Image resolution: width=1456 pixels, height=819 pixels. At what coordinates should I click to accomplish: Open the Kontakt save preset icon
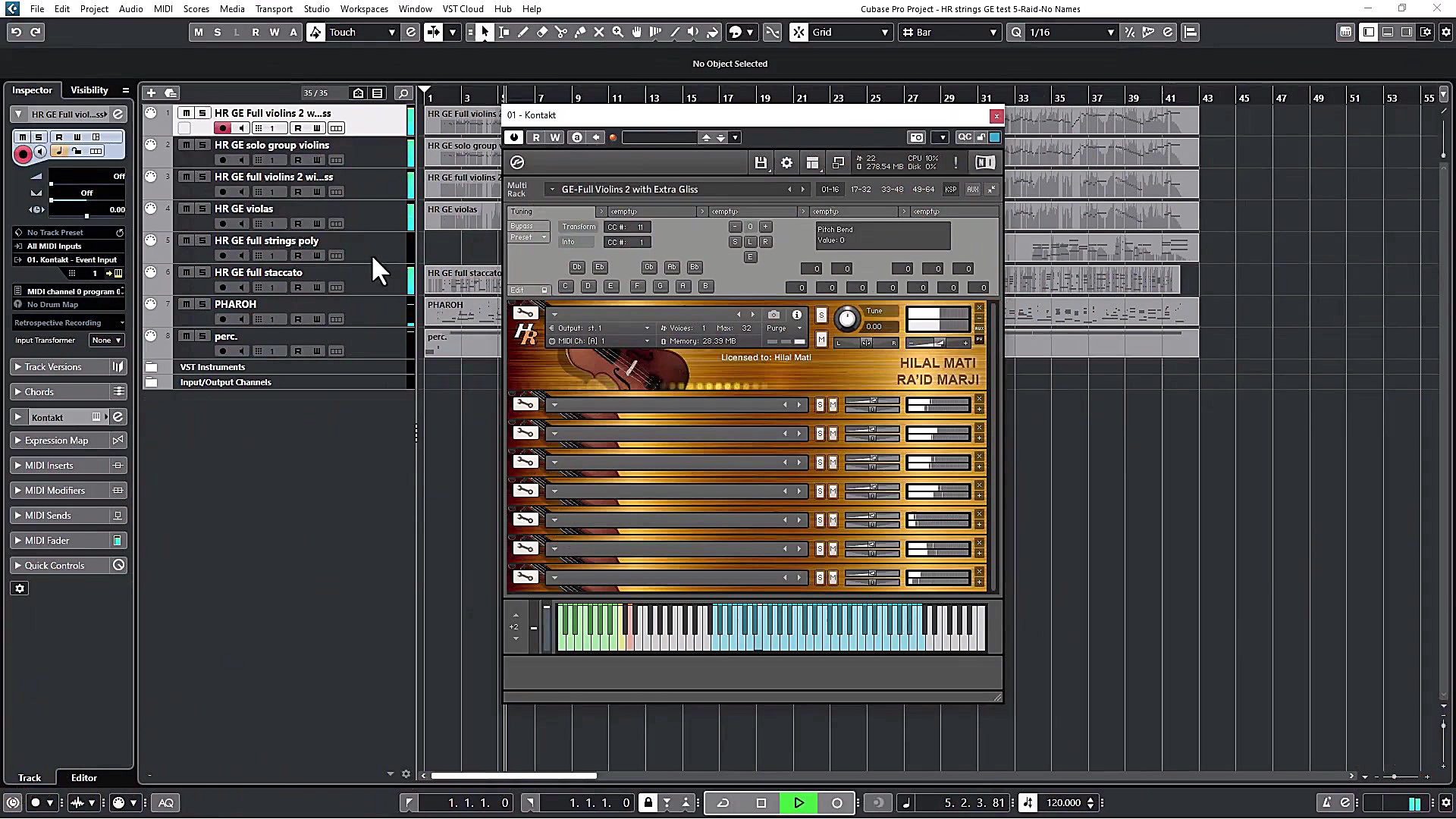[761, 162]
